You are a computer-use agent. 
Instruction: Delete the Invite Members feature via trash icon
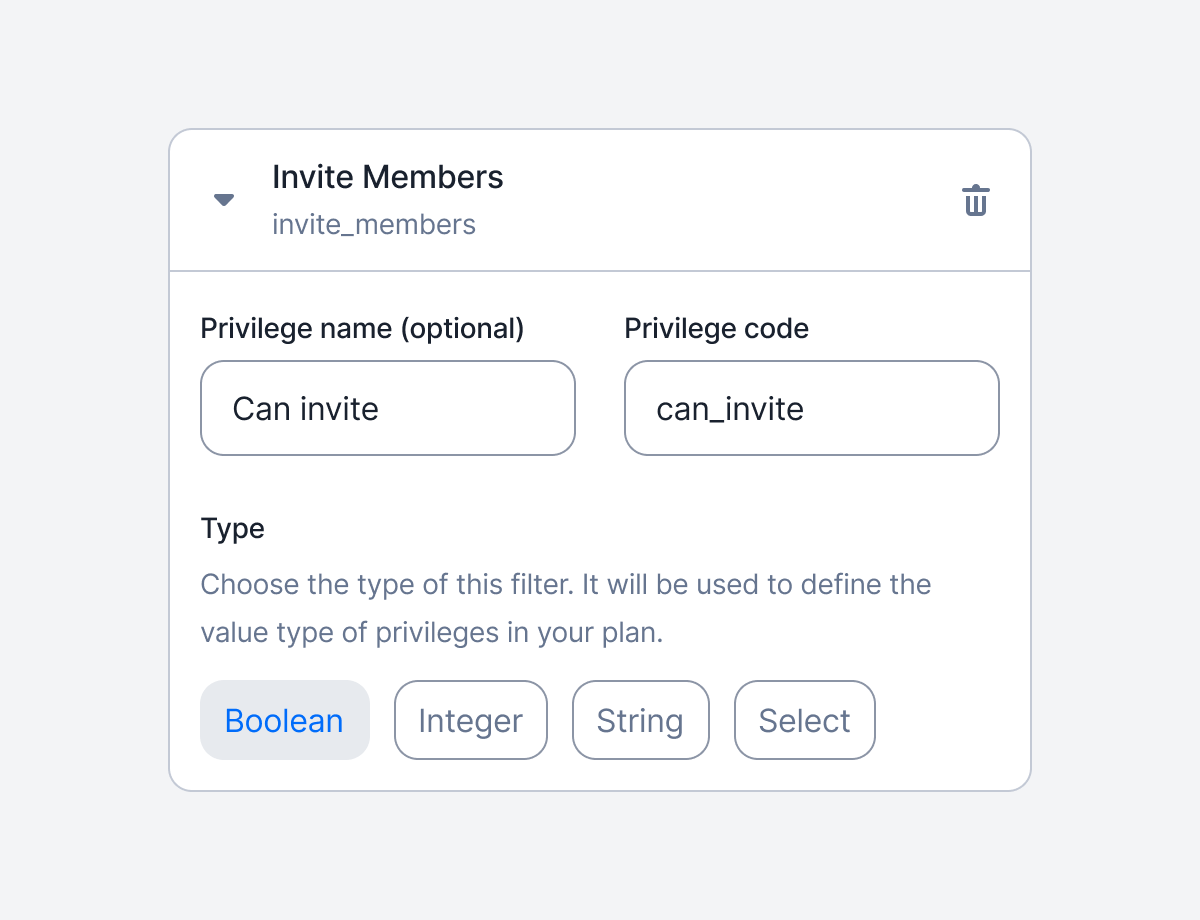point(976,200)
